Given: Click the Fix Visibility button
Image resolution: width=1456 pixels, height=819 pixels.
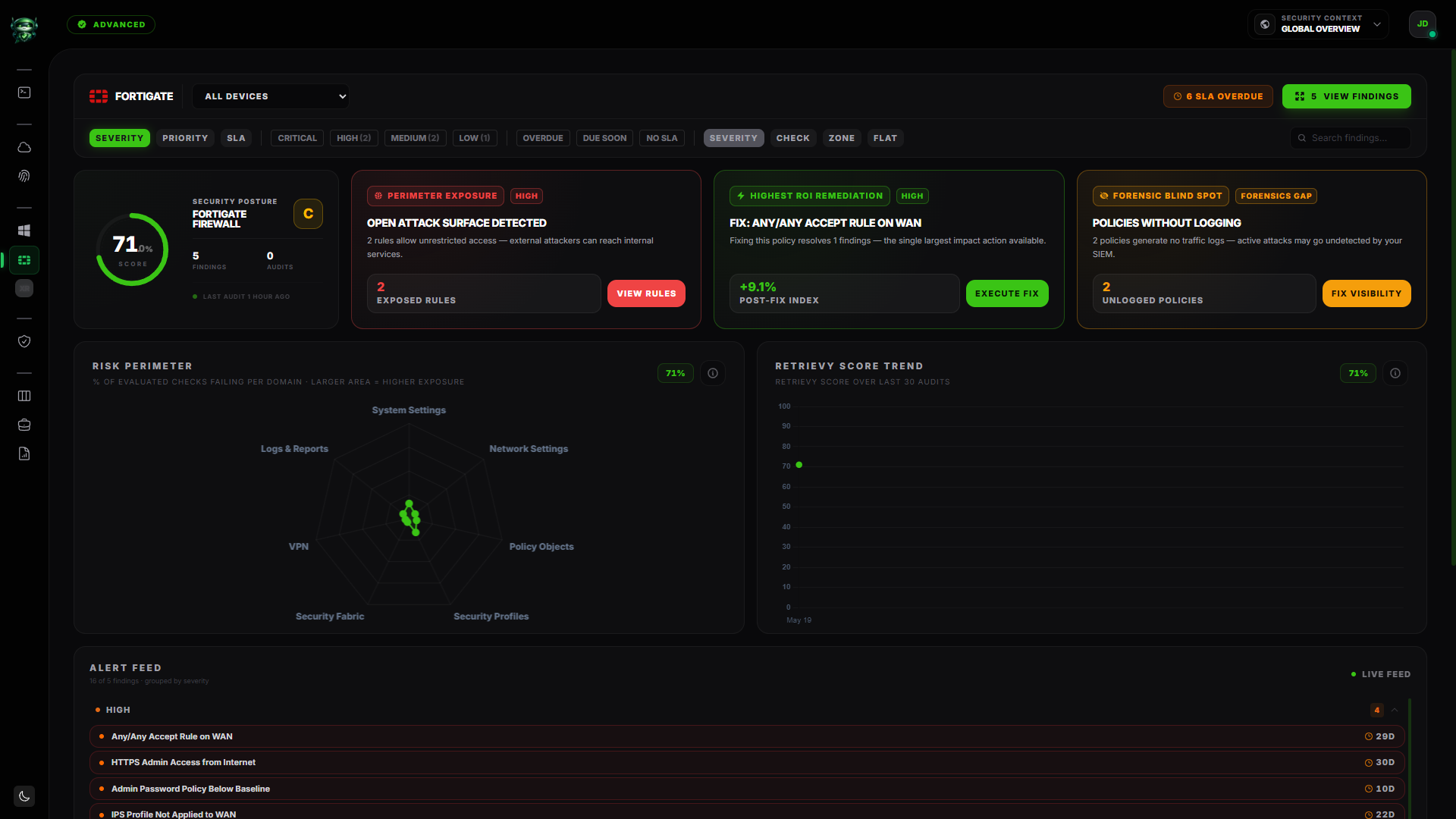Looking at the screenshot, I should [1367, 293].
